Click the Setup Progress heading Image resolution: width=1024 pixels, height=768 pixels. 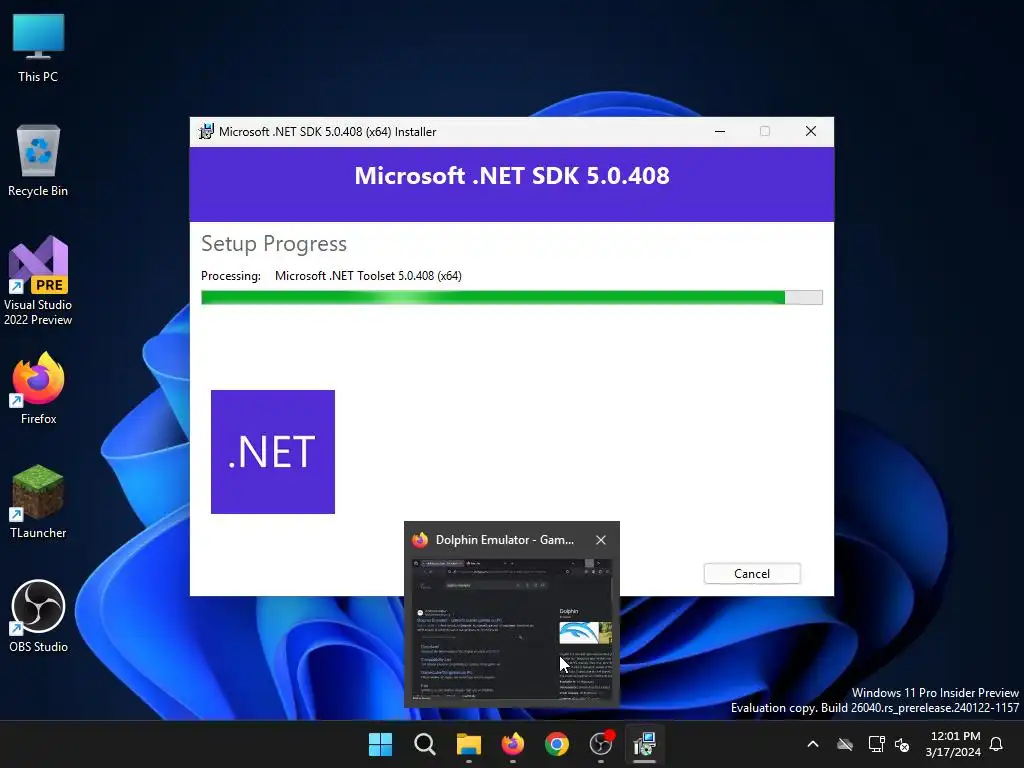(274, 244)
